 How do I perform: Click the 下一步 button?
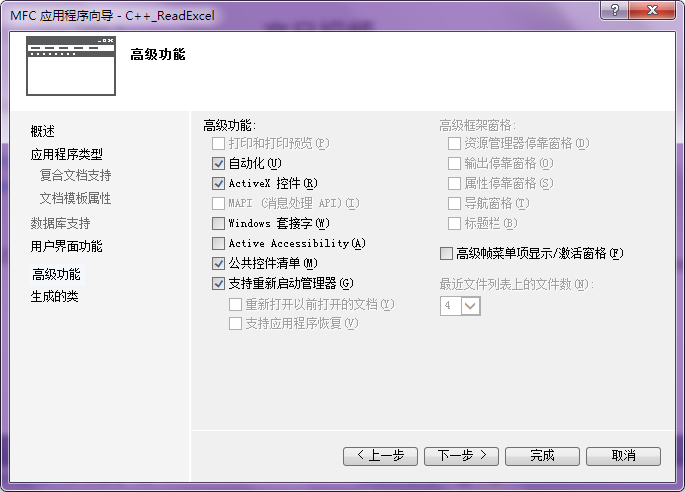click(x=461, y=456)
